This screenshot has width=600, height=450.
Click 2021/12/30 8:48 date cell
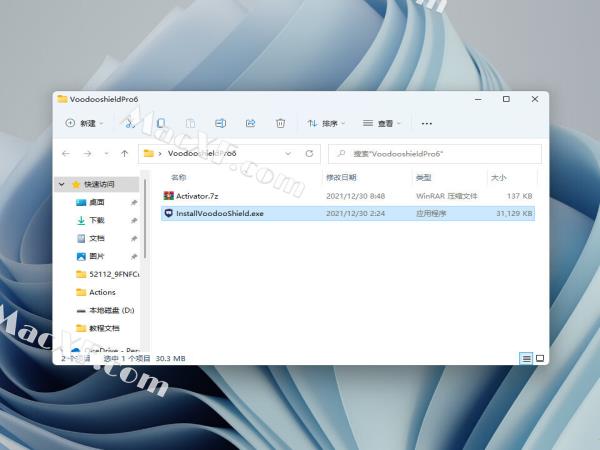[355, 196]
